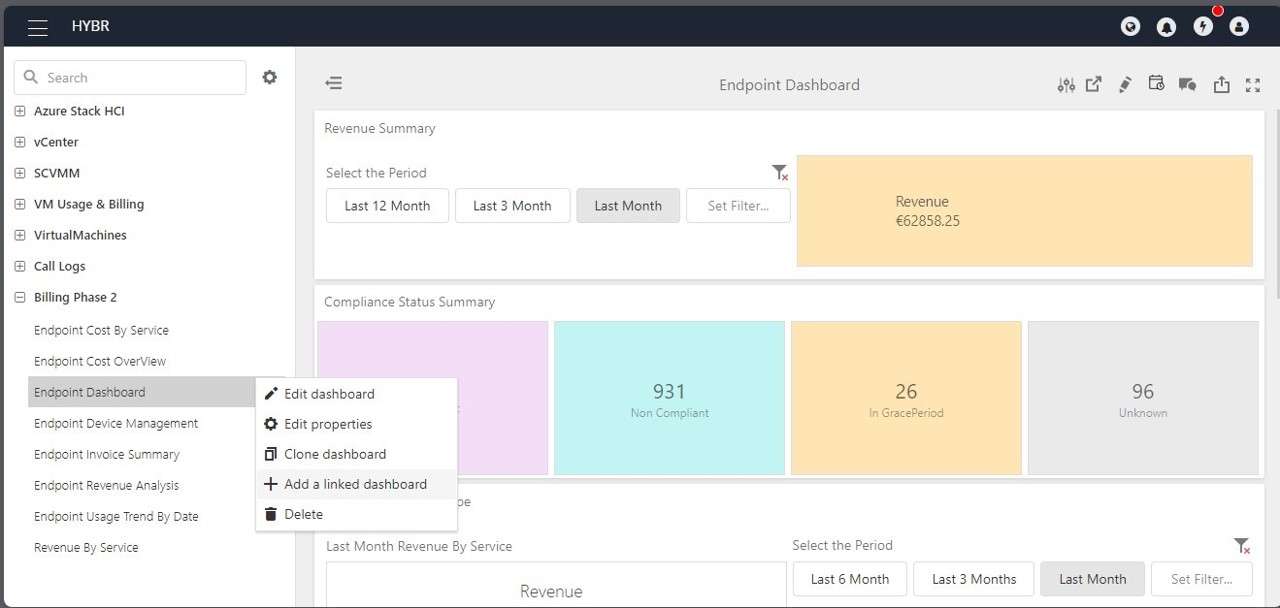Click Set Filter field in Revenue Summary

pos(738,206)
